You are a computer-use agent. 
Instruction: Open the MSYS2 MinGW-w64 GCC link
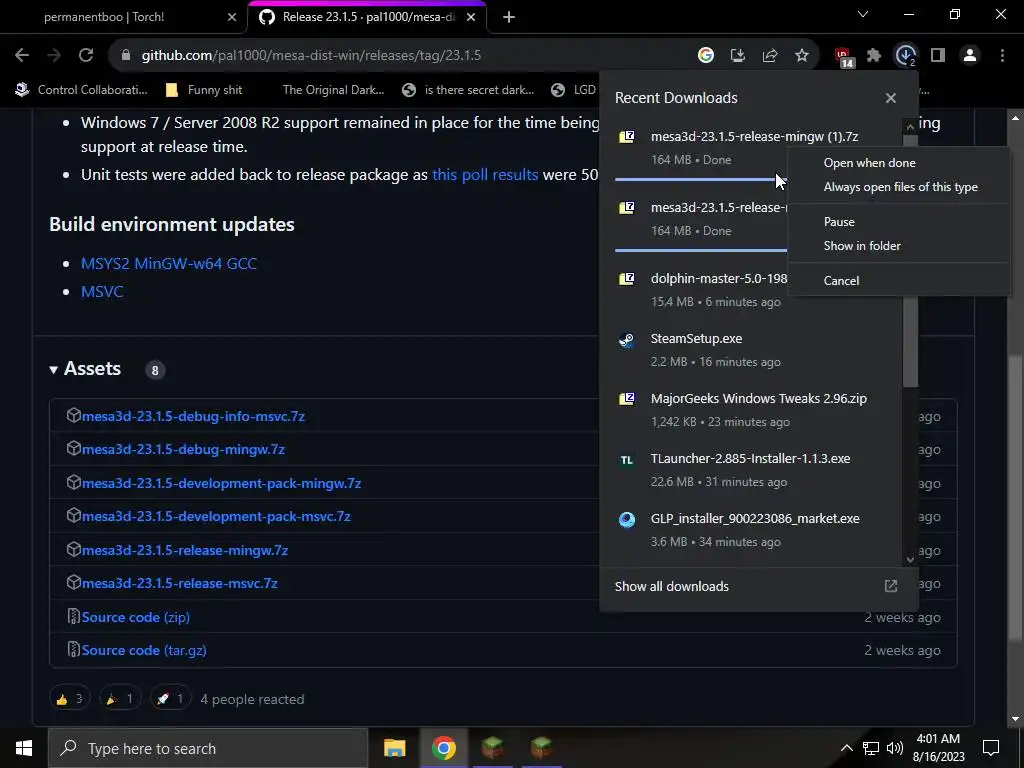[x=168, y=264]
